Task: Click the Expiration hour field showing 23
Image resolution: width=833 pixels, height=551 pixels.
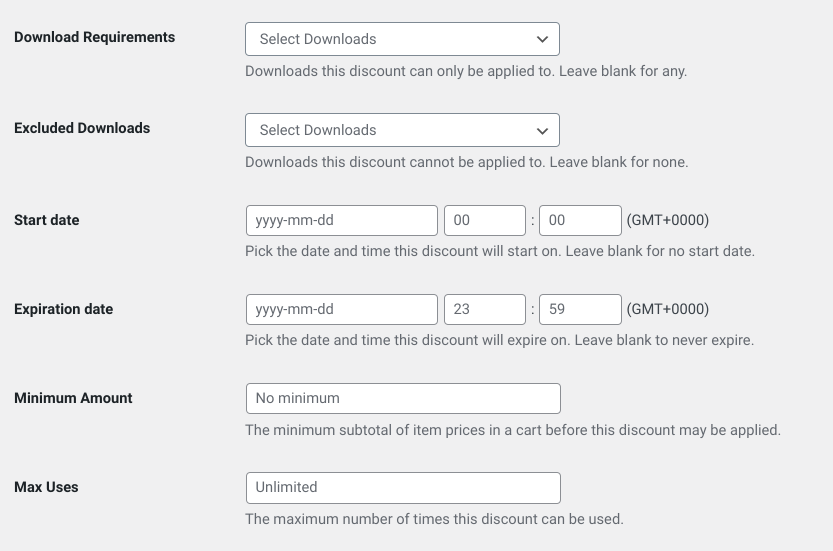Action: [x=484, y=309]
